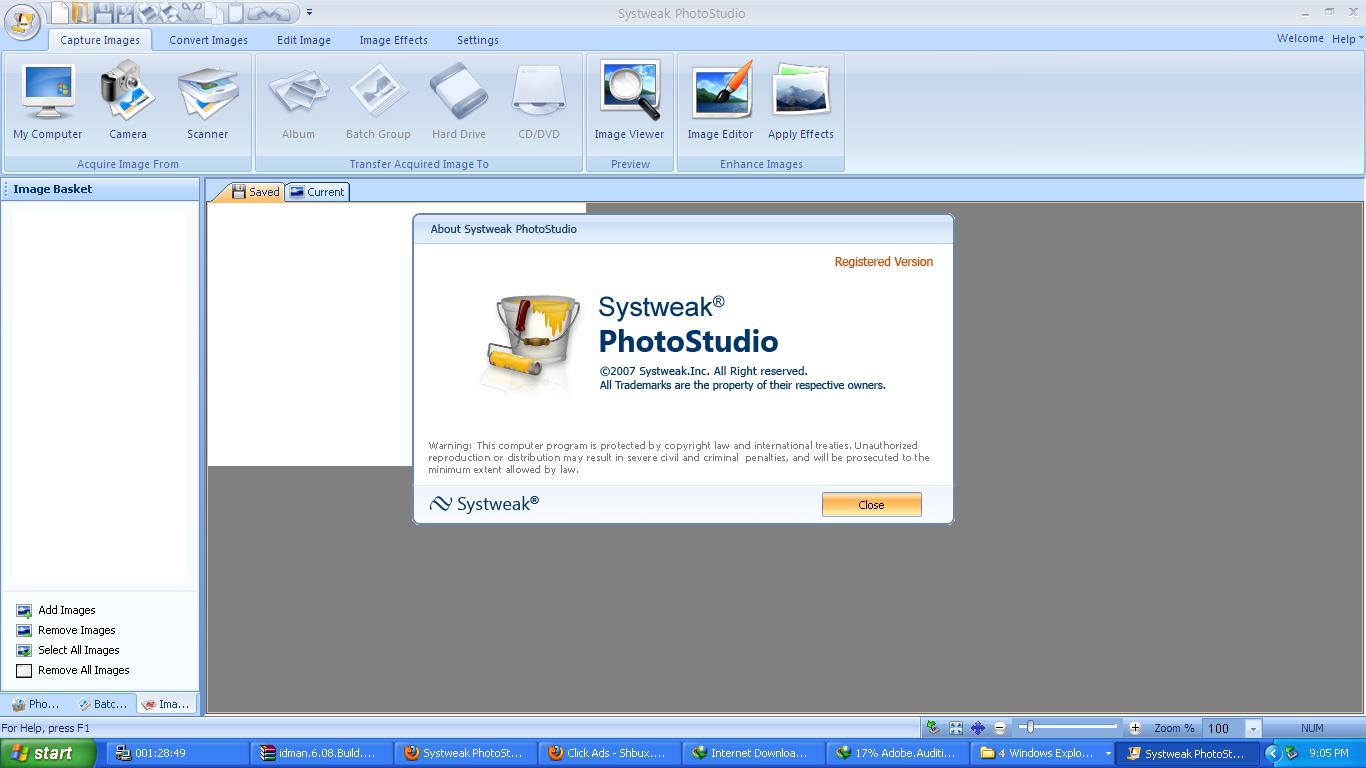Switch to the Batc... bottom panel tab

click(x=103, y=704)
